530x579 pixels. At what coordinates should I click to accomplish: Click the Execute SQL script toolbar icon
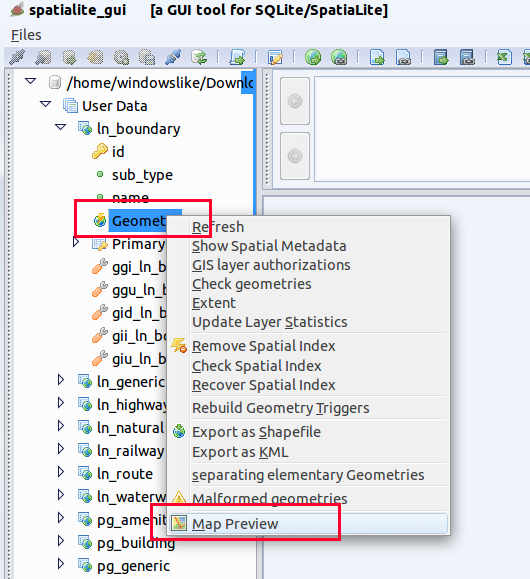click(237, 57)
